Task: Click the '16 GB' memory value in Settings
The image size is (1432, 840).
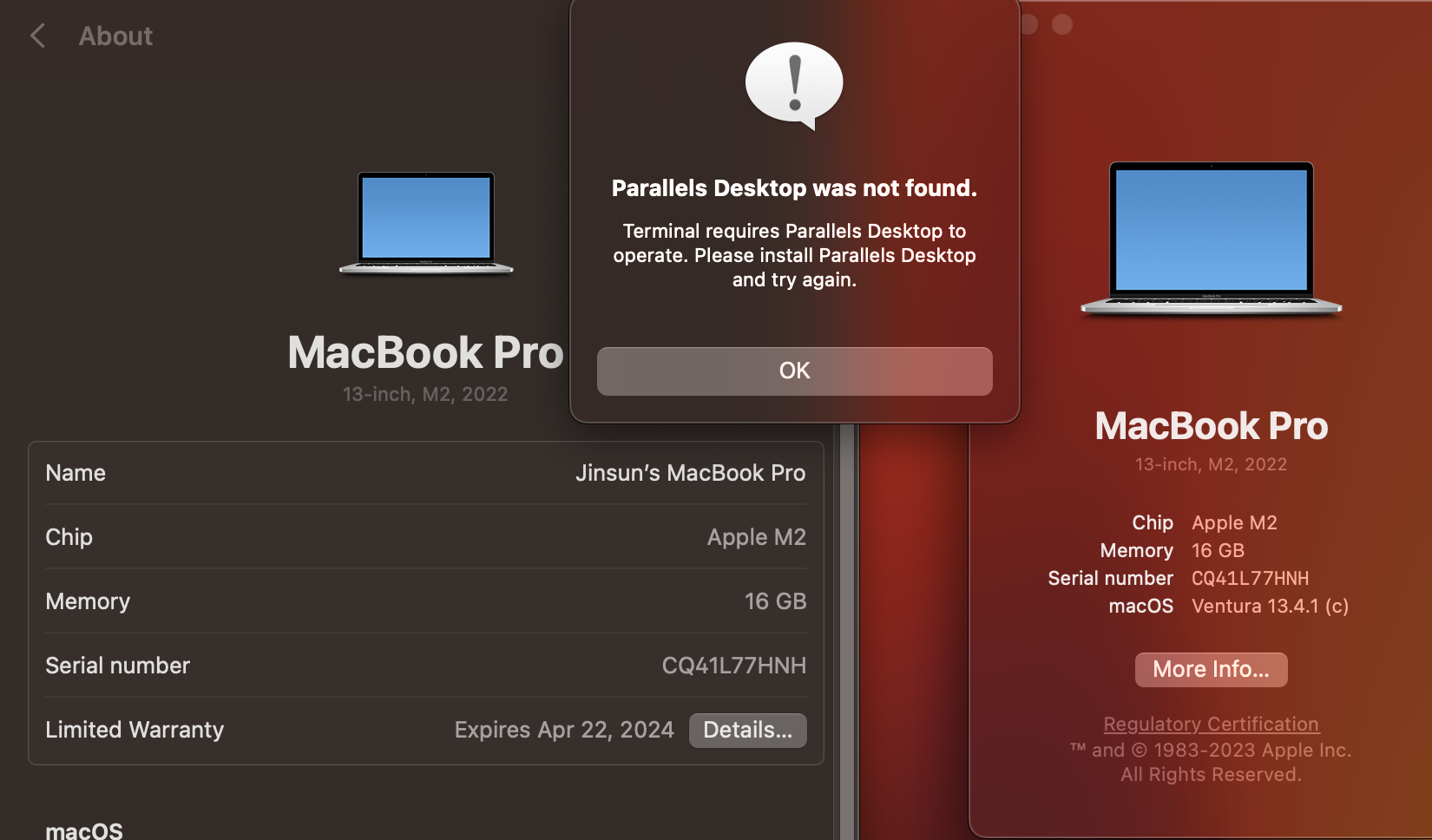Action: (775, 601)
